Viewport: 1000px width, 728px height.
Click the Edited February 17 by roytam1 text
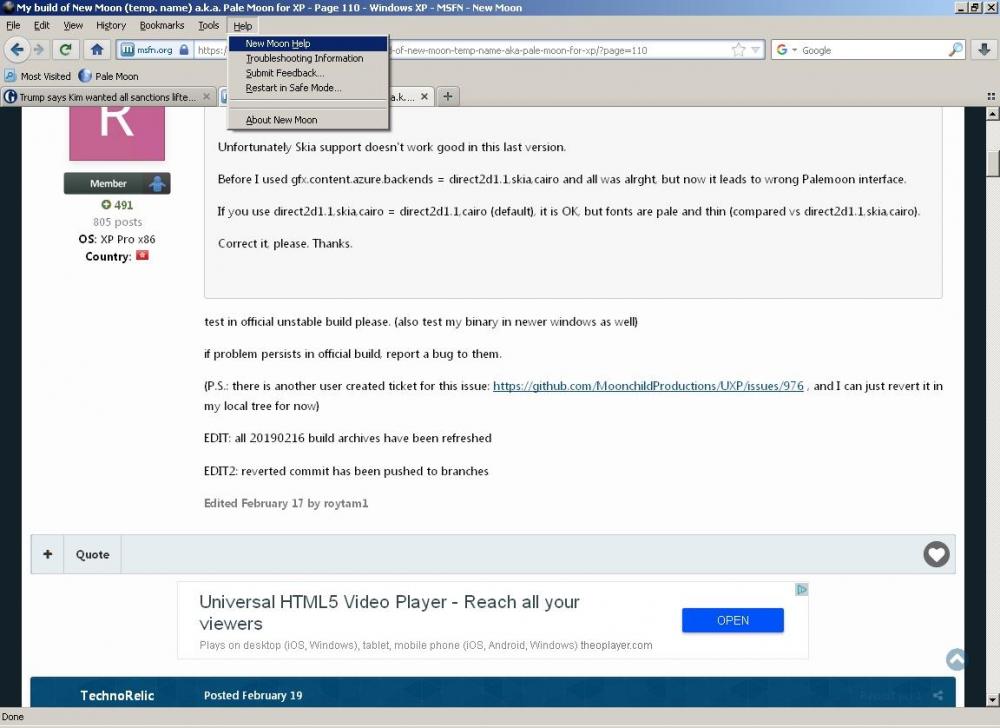click(x=286, y=503)
